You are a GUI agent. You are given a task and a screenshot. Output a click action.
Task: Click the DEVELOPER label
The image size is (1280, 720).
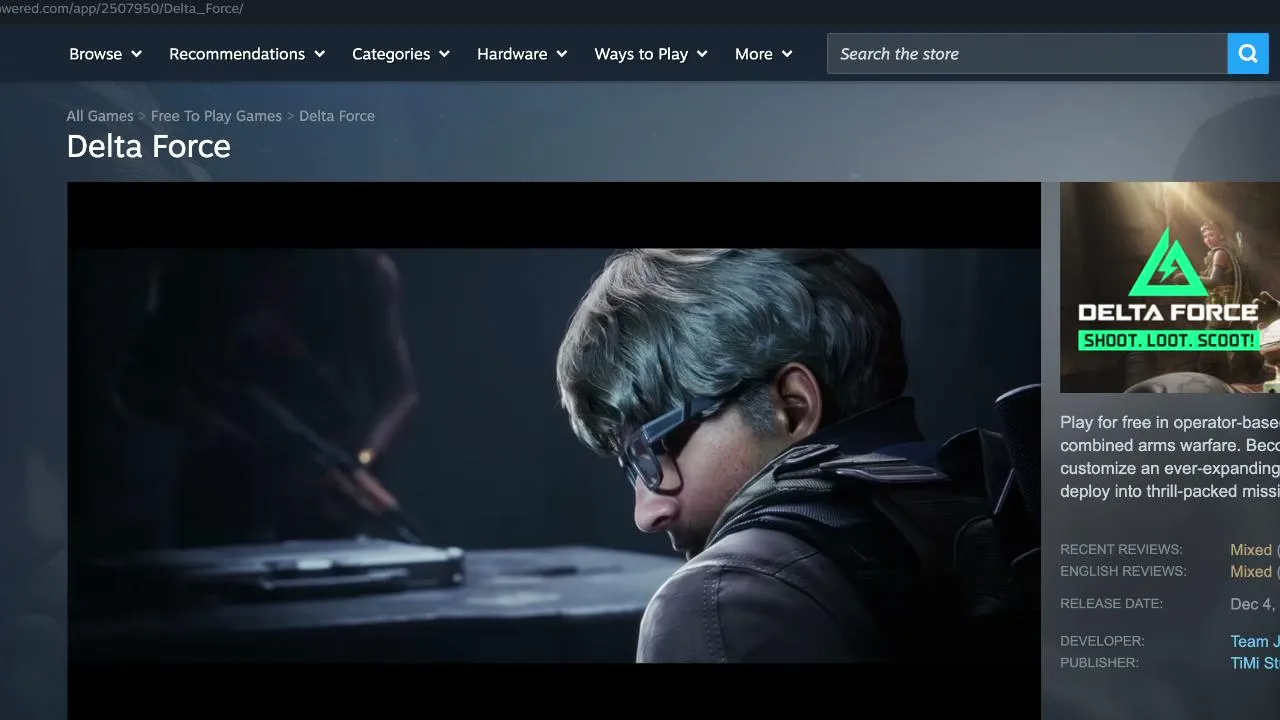1102,641
